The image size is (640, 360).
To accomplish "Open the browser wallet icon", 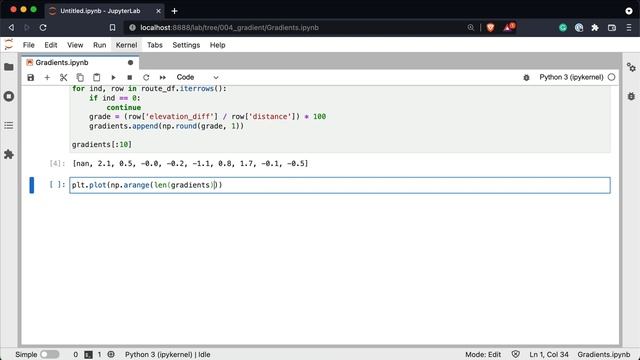I will (x=611, y=27).
